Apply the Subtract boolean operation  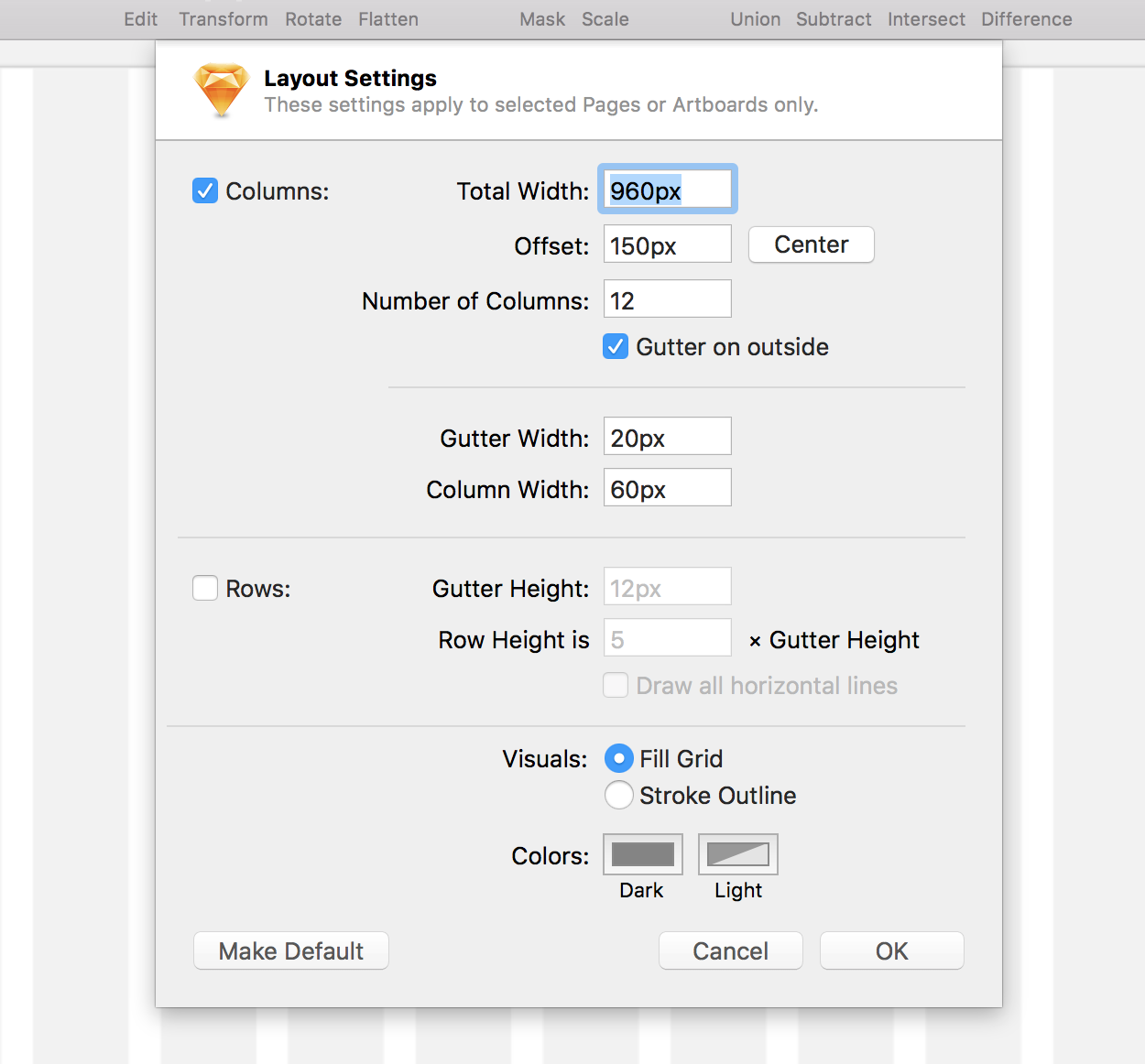pos(833,18)
